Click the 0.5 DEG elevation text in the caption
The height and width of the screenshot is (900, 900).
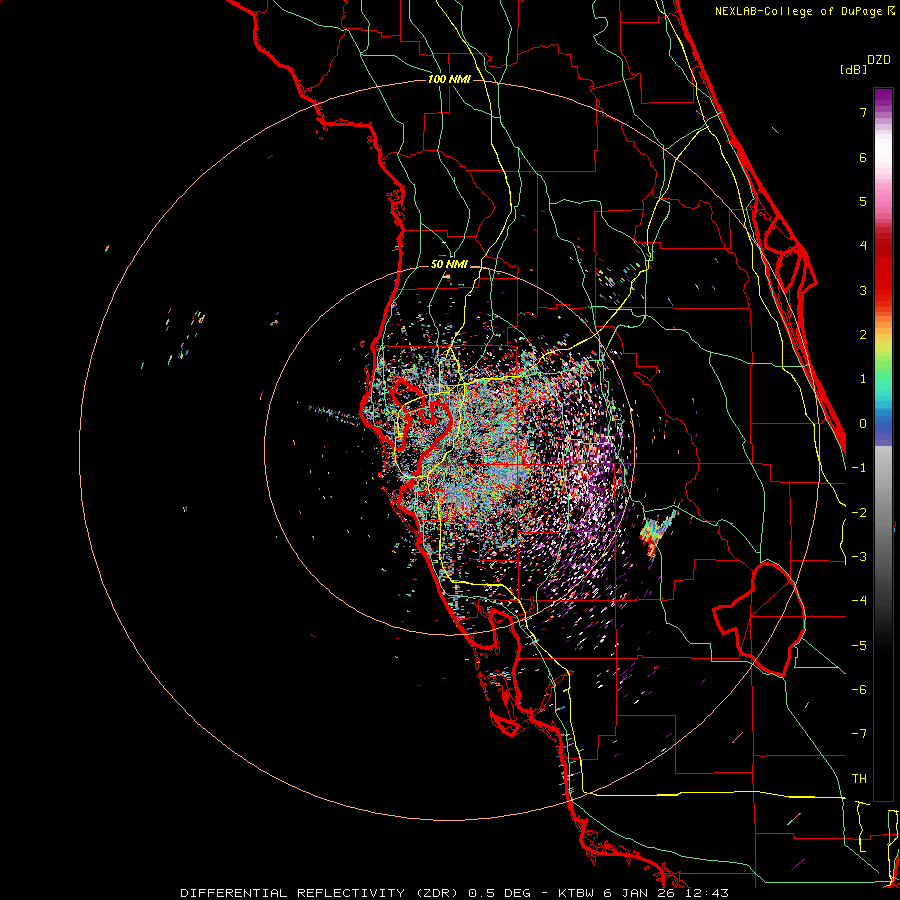[x=501, y=893]
